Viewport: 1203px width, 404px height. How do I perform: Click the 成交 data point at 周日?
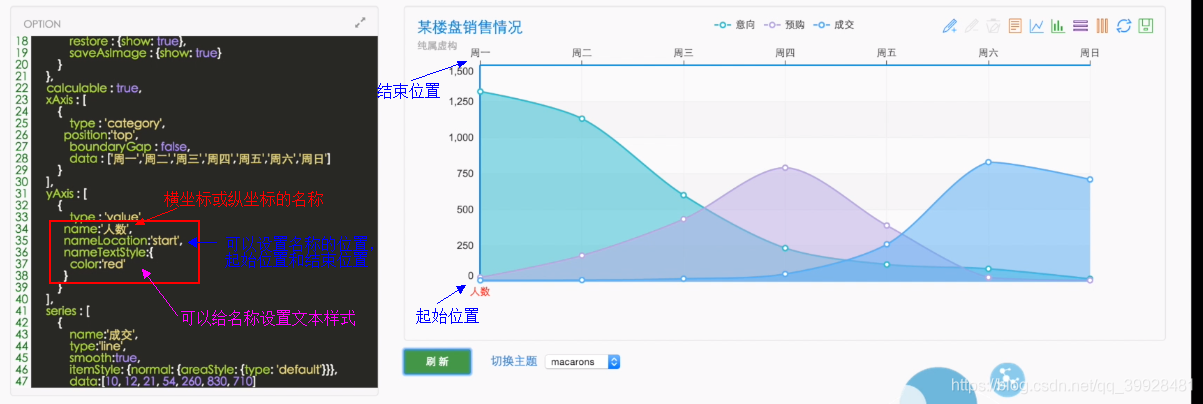pos(1089,179)
